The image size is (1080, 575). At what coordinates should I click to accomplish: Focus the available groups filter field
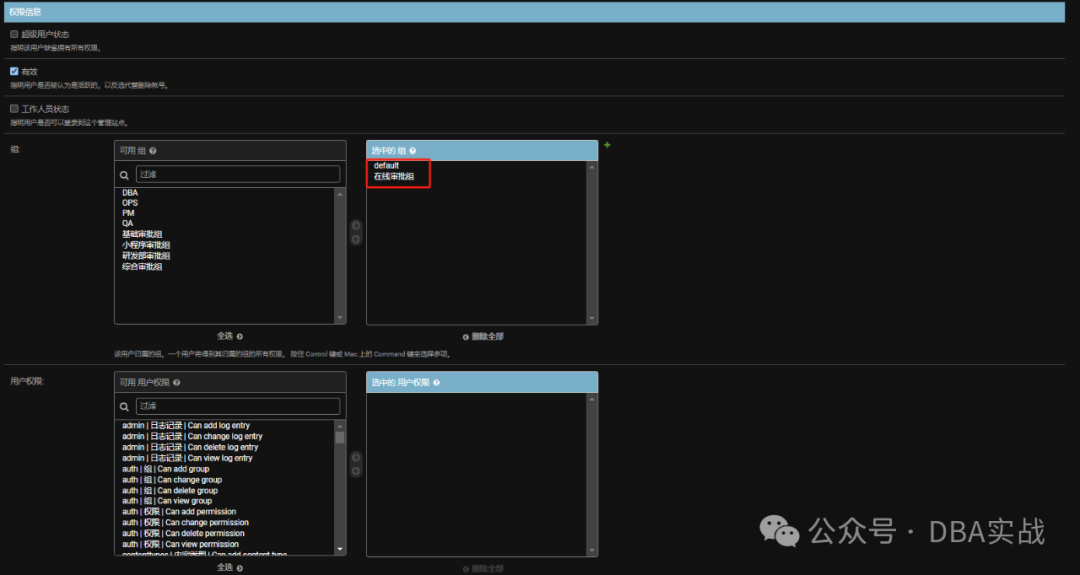[x=238, y=174]
